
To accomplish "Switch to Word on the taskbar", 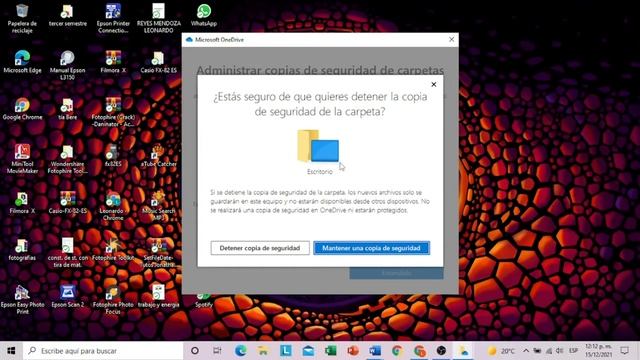I will click(x=375, y=351).
